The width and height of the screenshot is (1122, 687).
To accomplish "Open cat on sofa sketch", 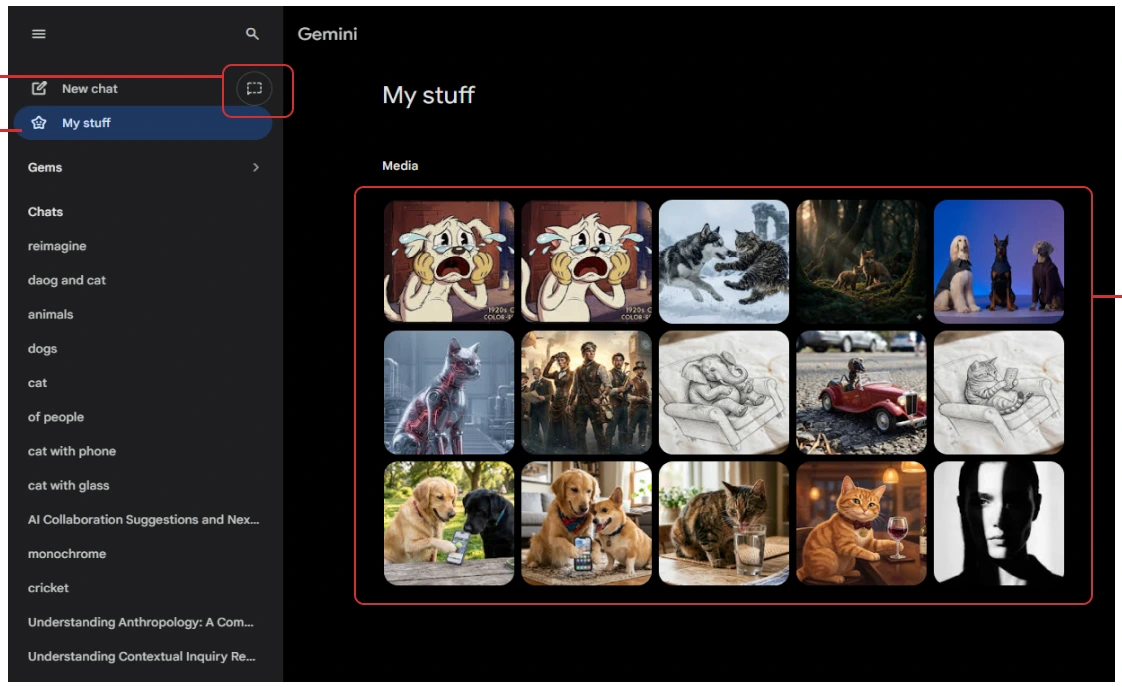I will point(998,392).
